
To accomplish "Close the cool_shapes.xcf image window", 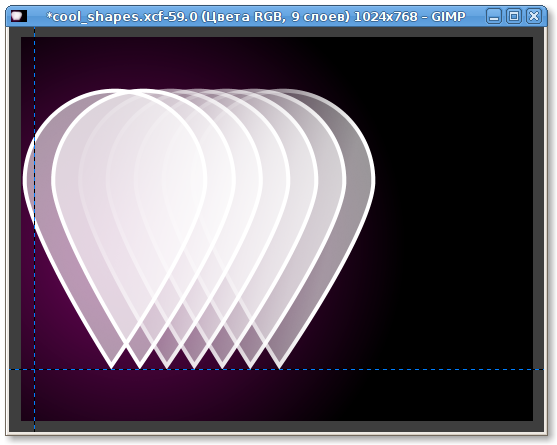I will (534, 16).
